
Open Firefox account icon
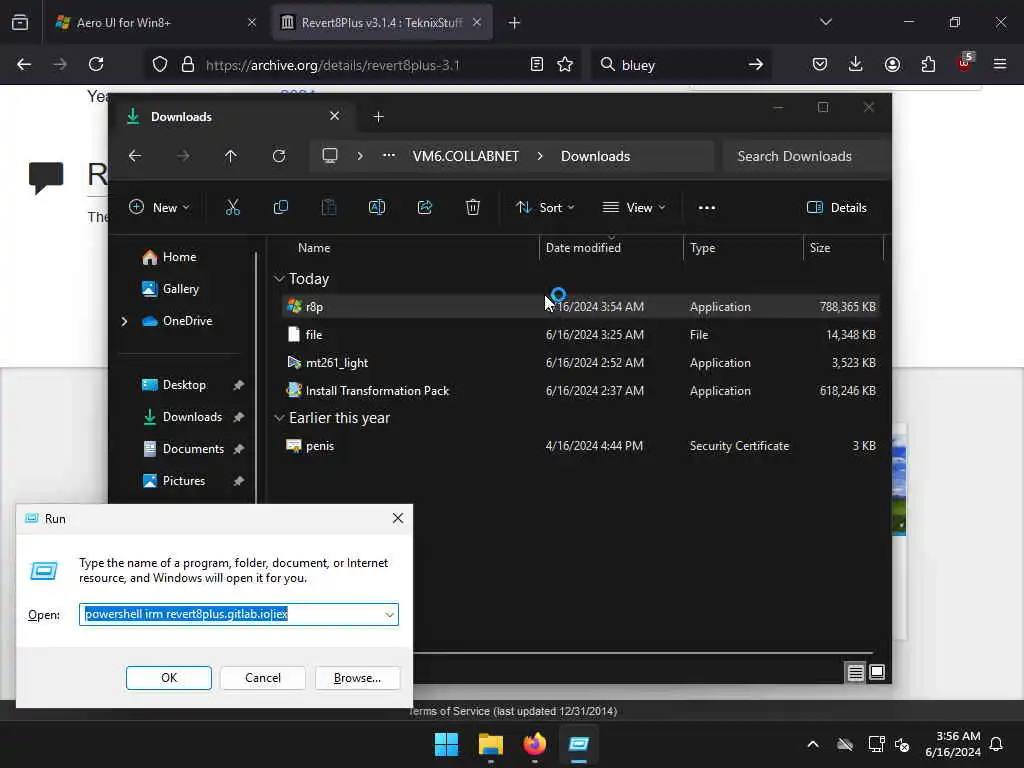coord(892,64)
